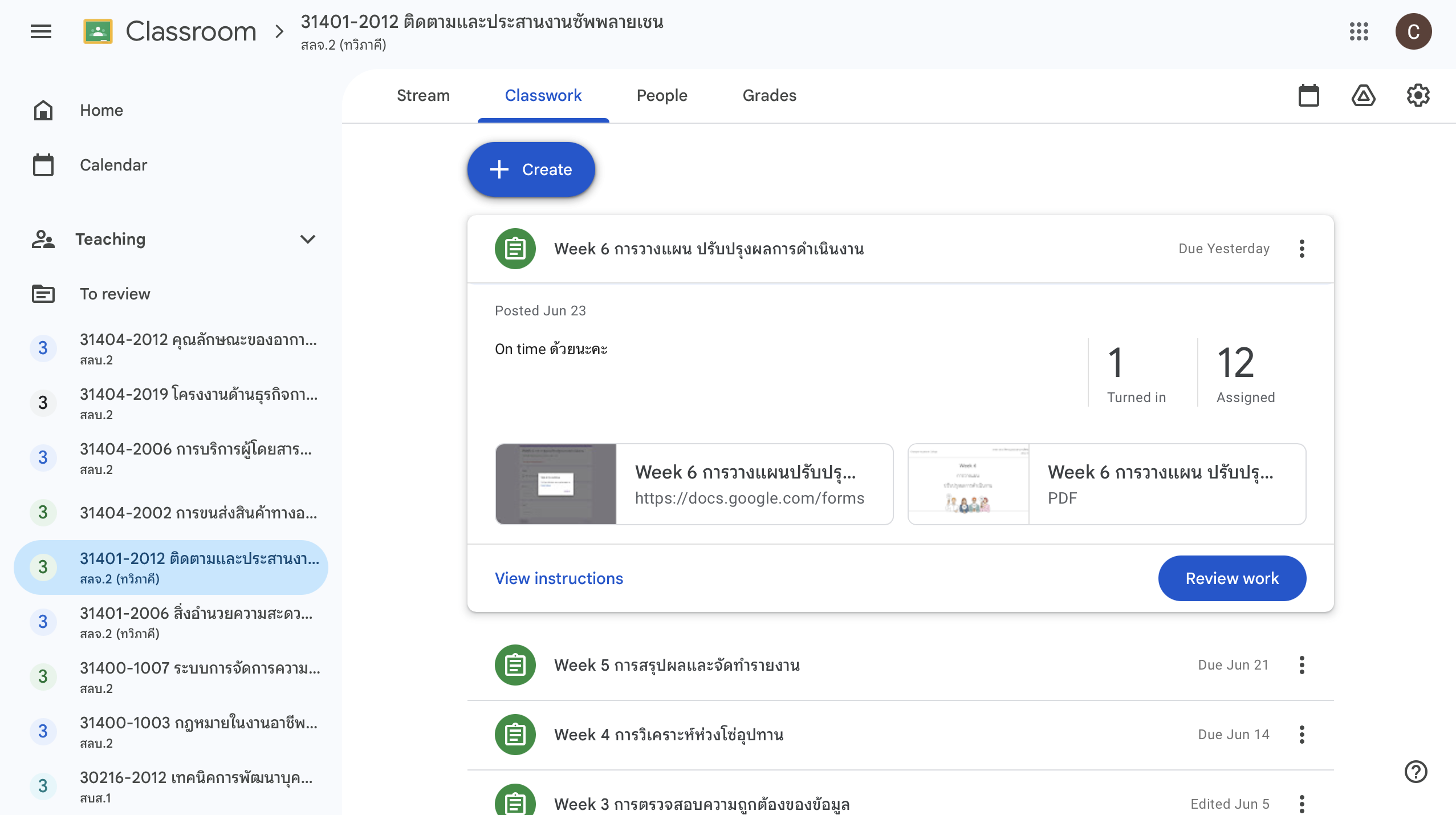Click View instructions link
Screen dimensions: 1456x815
(x=559, y=578)
